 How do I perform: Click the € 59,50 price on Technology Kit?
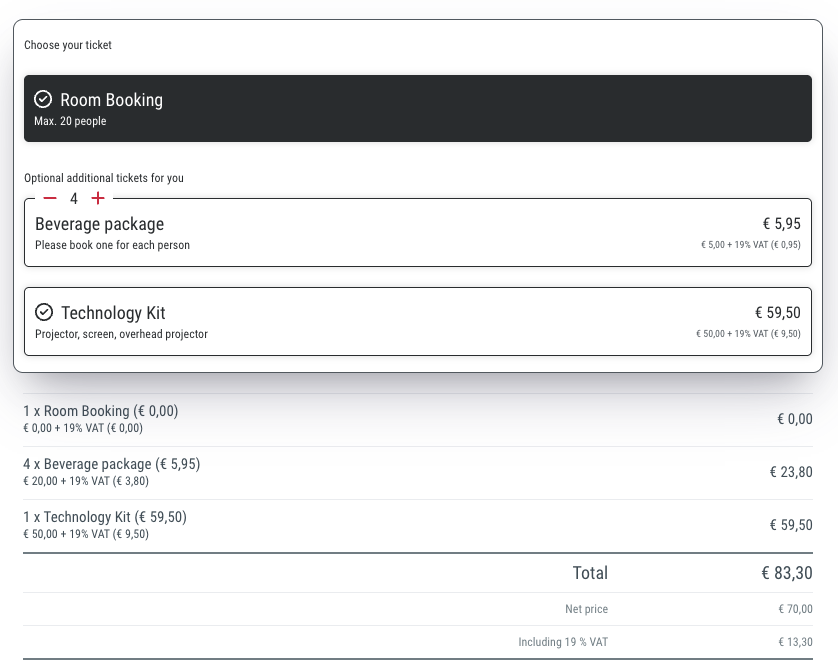point(776,313)
